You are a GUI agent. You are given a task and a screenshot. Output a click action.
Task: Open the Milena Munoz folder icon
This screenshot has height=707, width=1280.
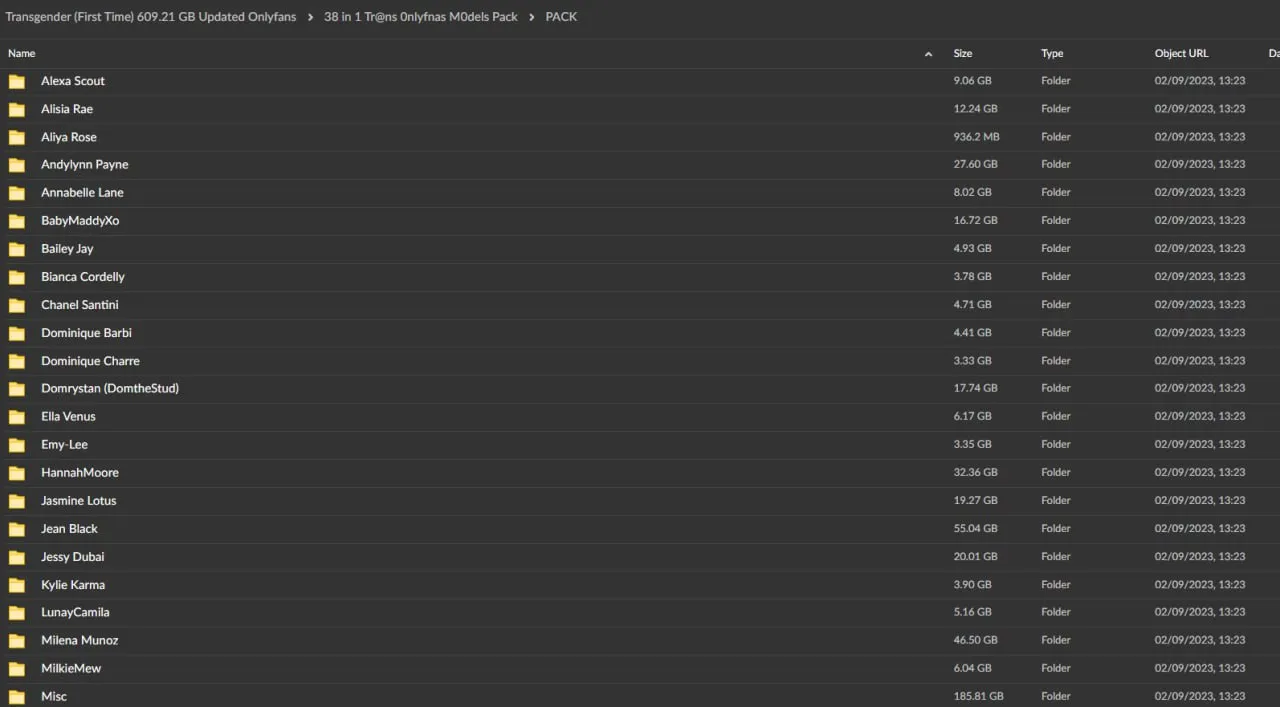click(16, 641)
